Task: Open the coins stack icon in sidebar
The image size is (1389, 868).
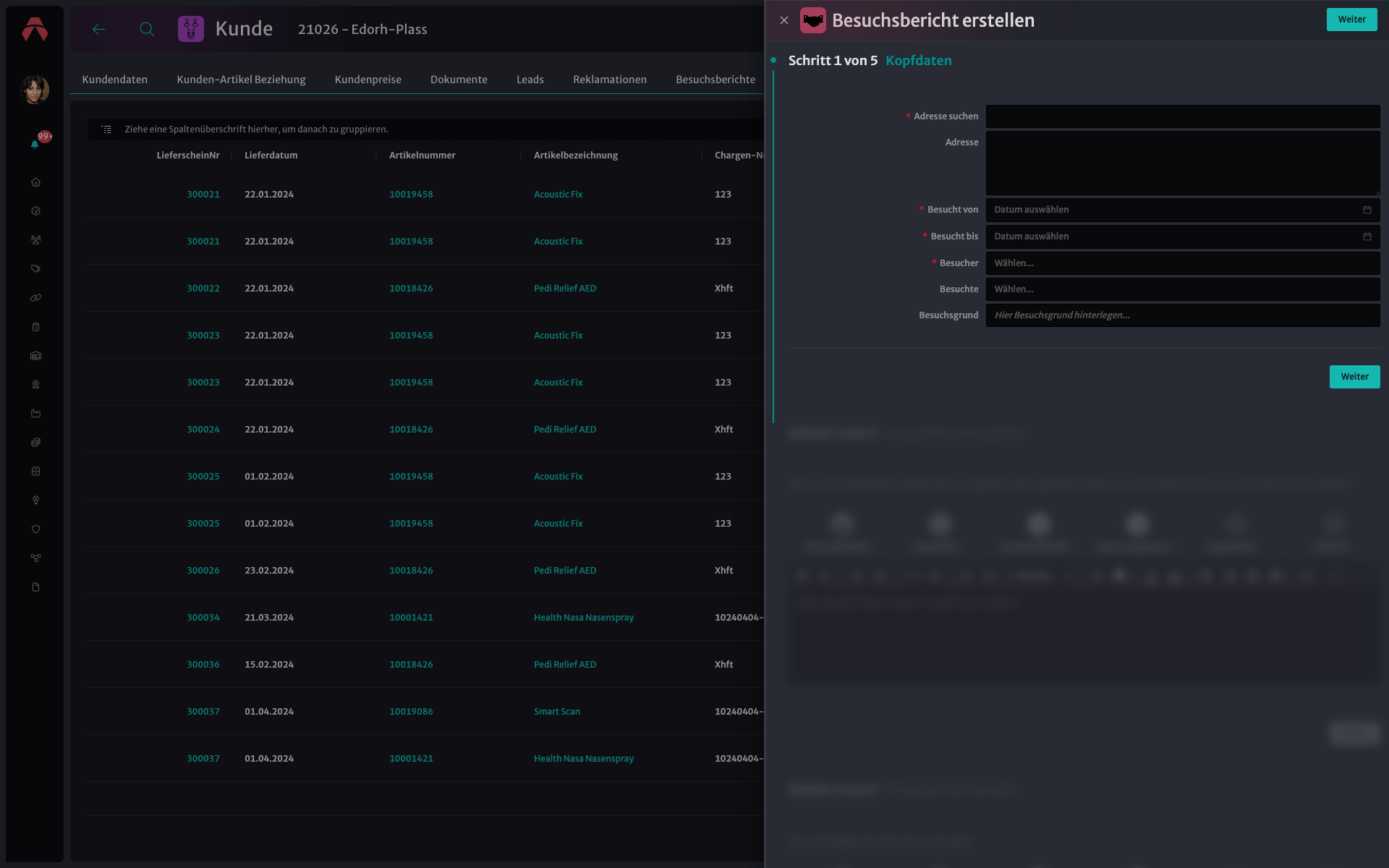Action: click(x=35, y=443)
